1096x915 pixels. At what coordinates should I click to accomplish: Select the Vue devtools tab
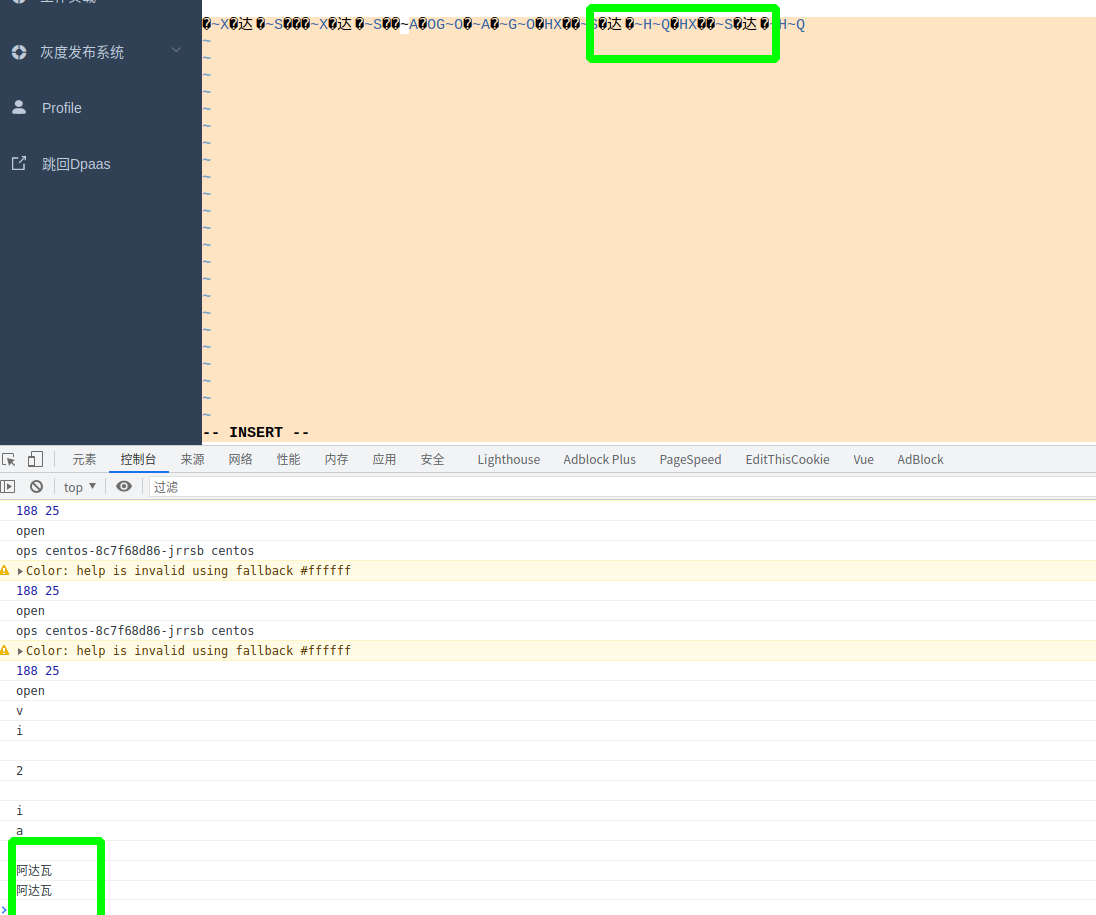863,459
